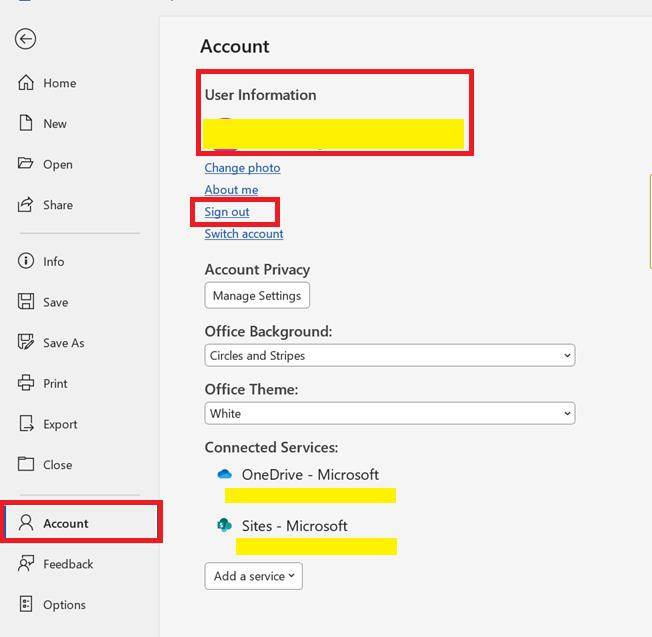Screen dimensions: 652x637
Task: Click the User Information heading
Action: [x=261, y=95]
